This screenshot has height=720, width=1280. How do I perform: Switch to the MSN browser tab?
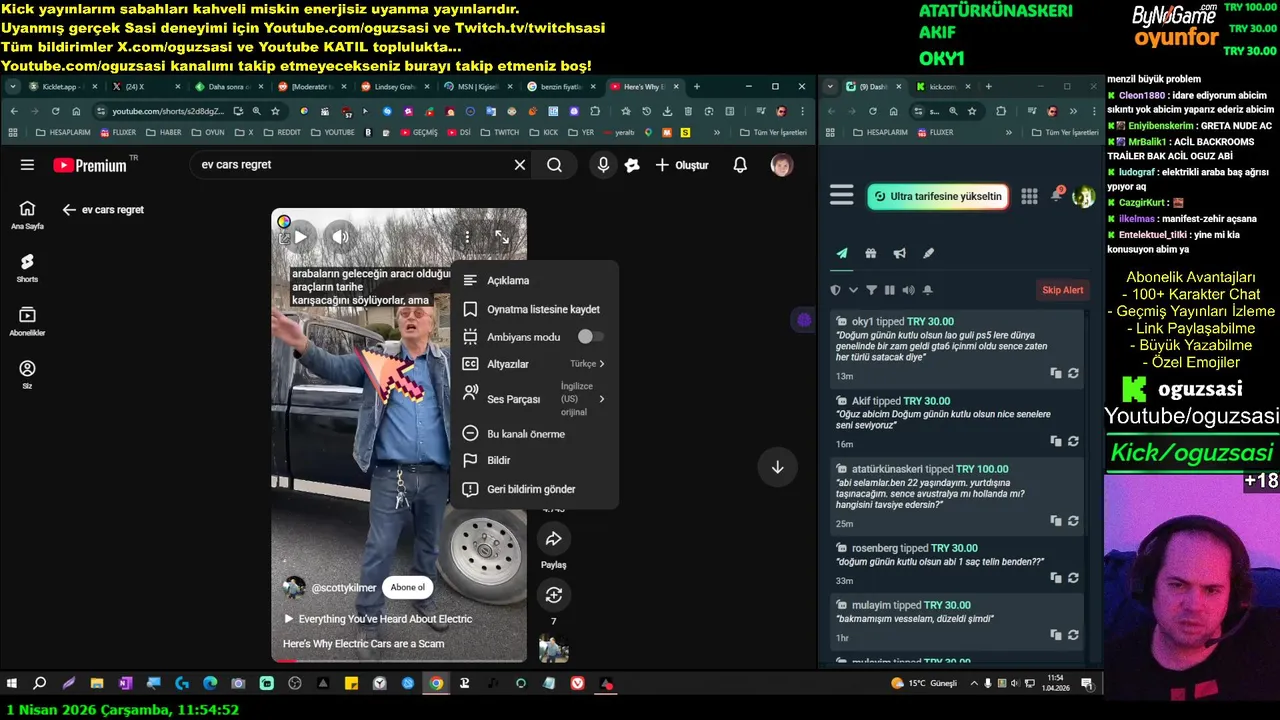tap(479, 87)
